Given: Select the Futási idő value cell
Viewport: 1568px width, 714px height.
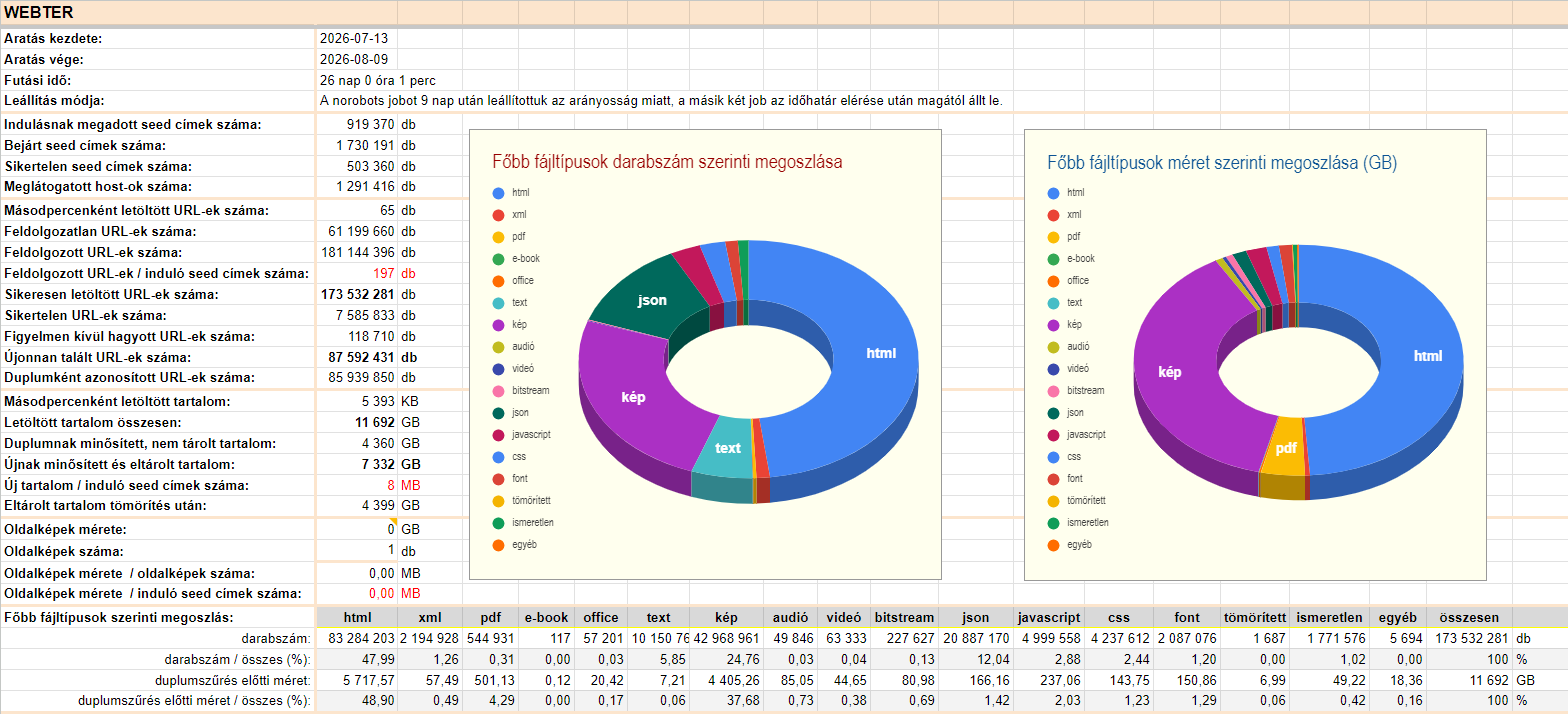Looking at the screenshot, I should [x=378, y=80].
